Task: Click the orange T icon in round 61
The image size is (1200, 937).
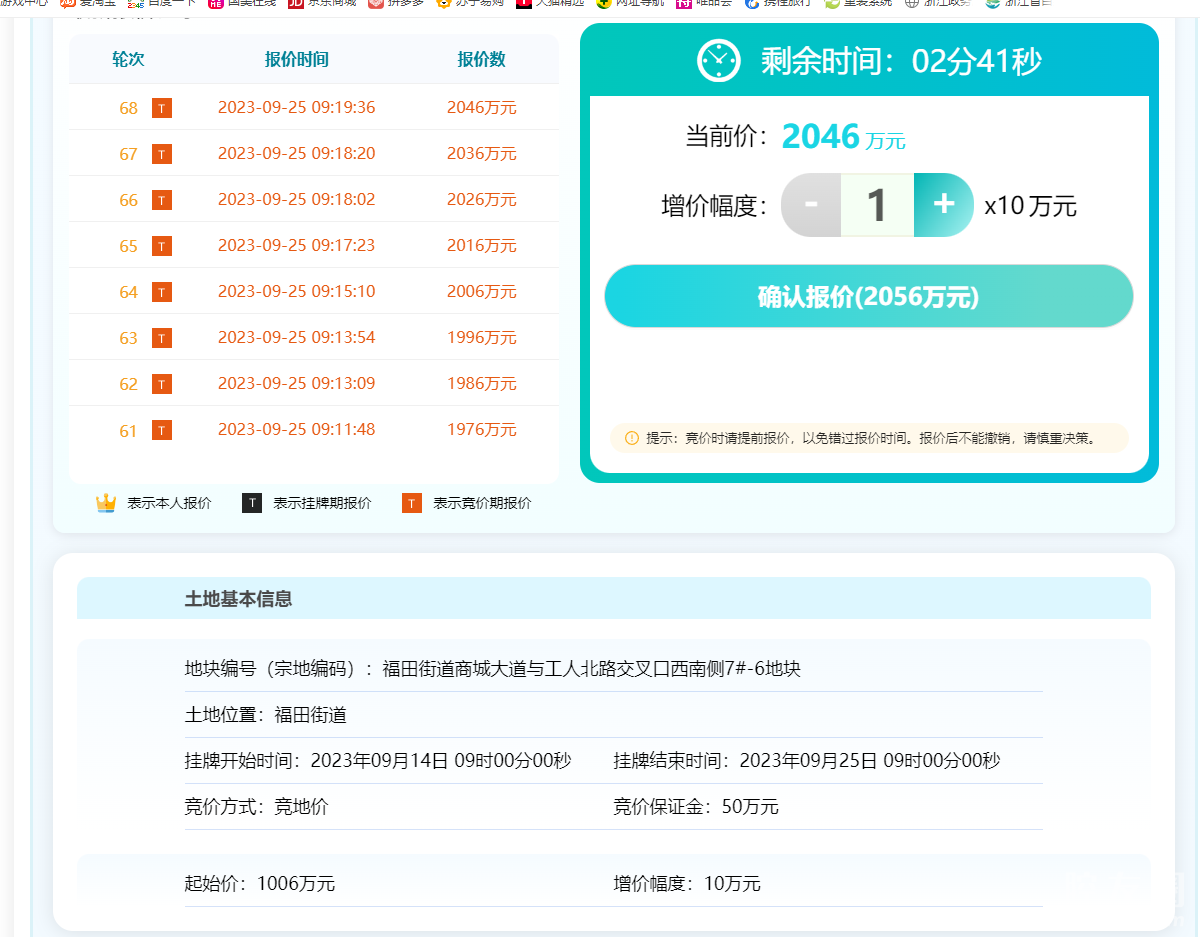Action: 162,430
